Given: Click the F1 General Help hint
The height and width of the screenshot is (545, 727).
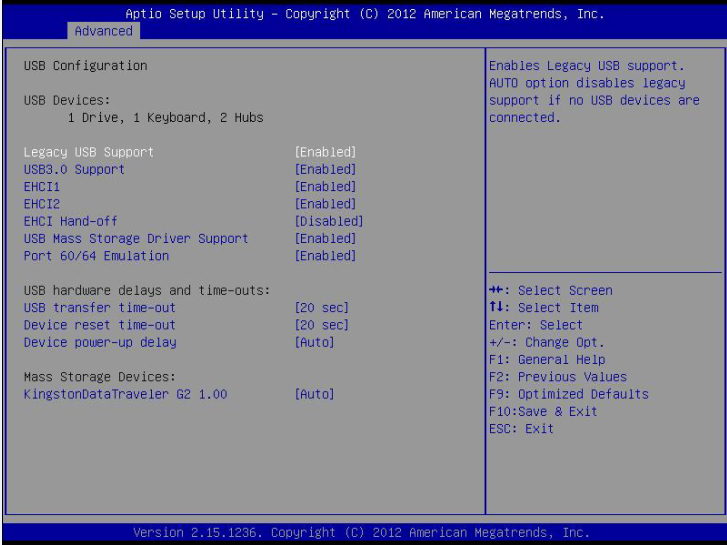Looking at the screenshot, I should click(x=547, y=359).
